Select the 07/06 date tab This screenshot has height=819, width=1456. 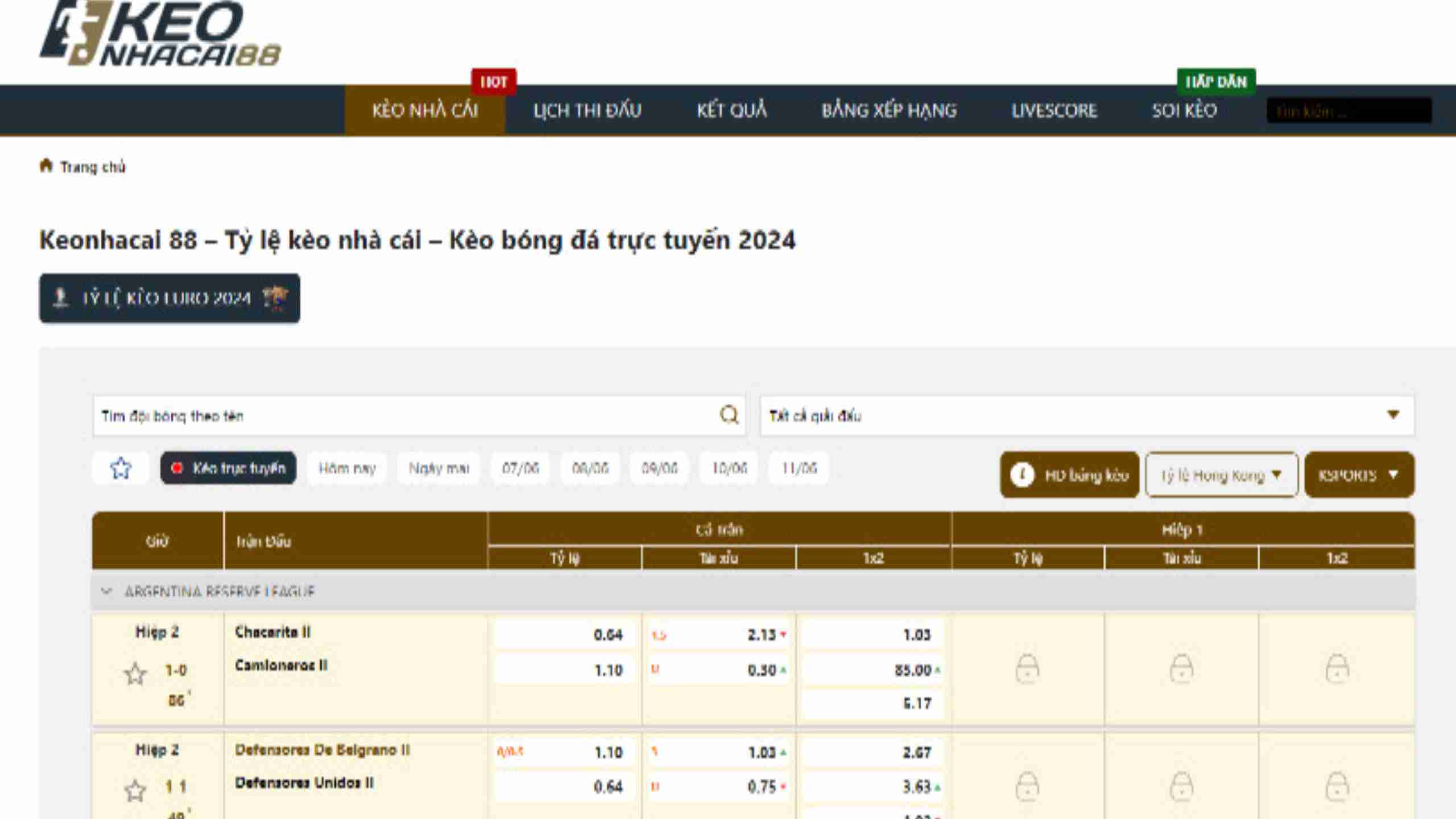coord(520,468)
